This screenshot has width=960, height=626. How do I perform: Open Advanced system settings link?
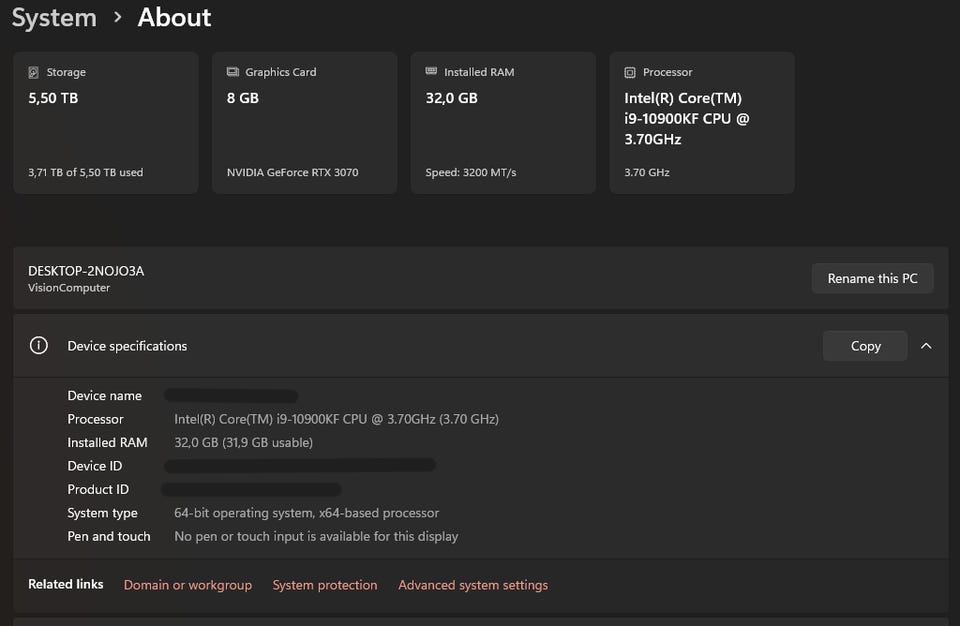point(473,585)
